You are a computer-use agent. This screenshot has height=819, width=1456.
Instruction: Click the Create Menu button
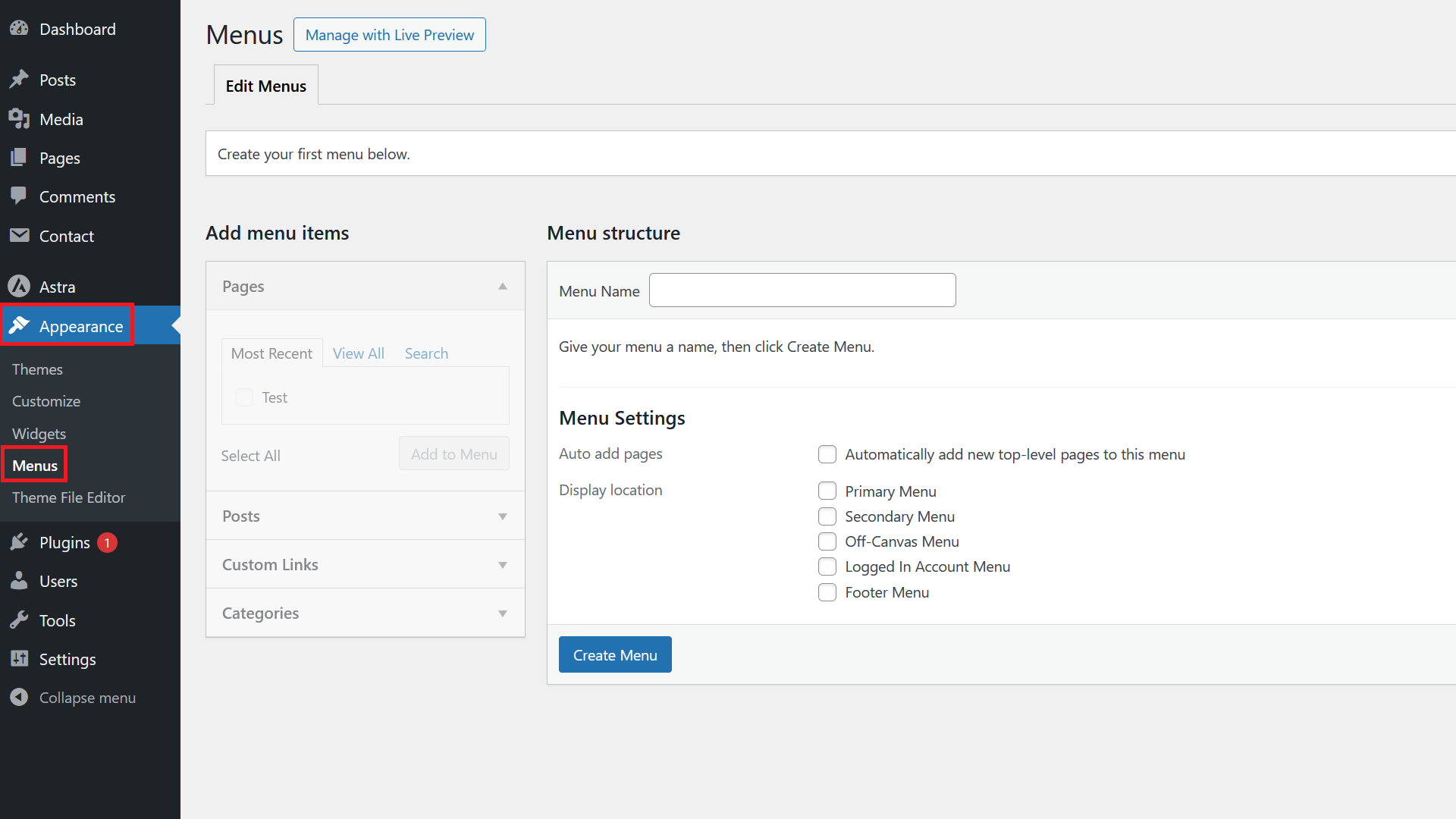coord(615,654)
